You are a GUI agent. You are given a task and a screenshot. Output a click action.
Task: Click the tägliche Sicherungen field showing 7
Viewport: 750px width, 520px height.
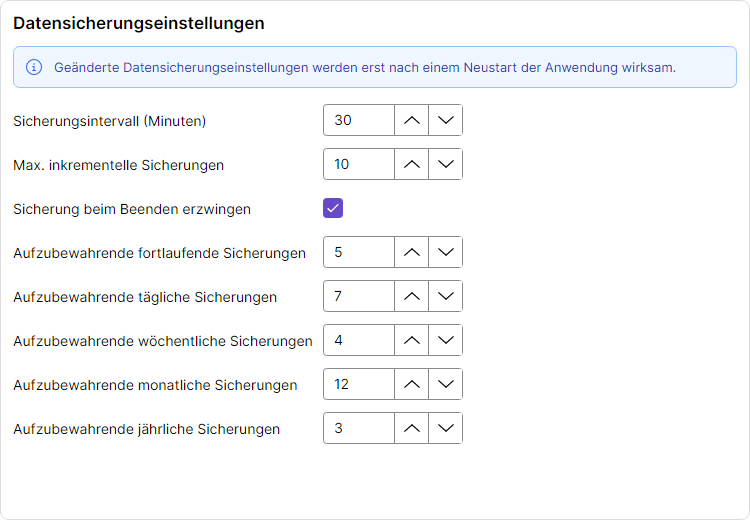pos(359,296)
